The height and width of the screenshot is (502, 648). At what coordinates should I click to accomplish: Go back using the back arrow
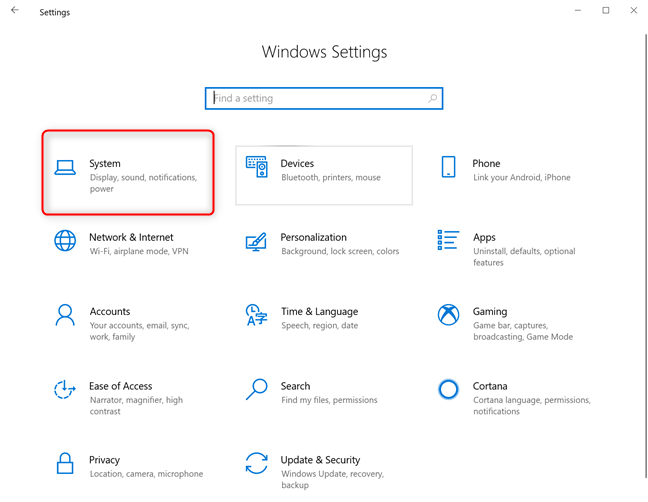point(15,11)
